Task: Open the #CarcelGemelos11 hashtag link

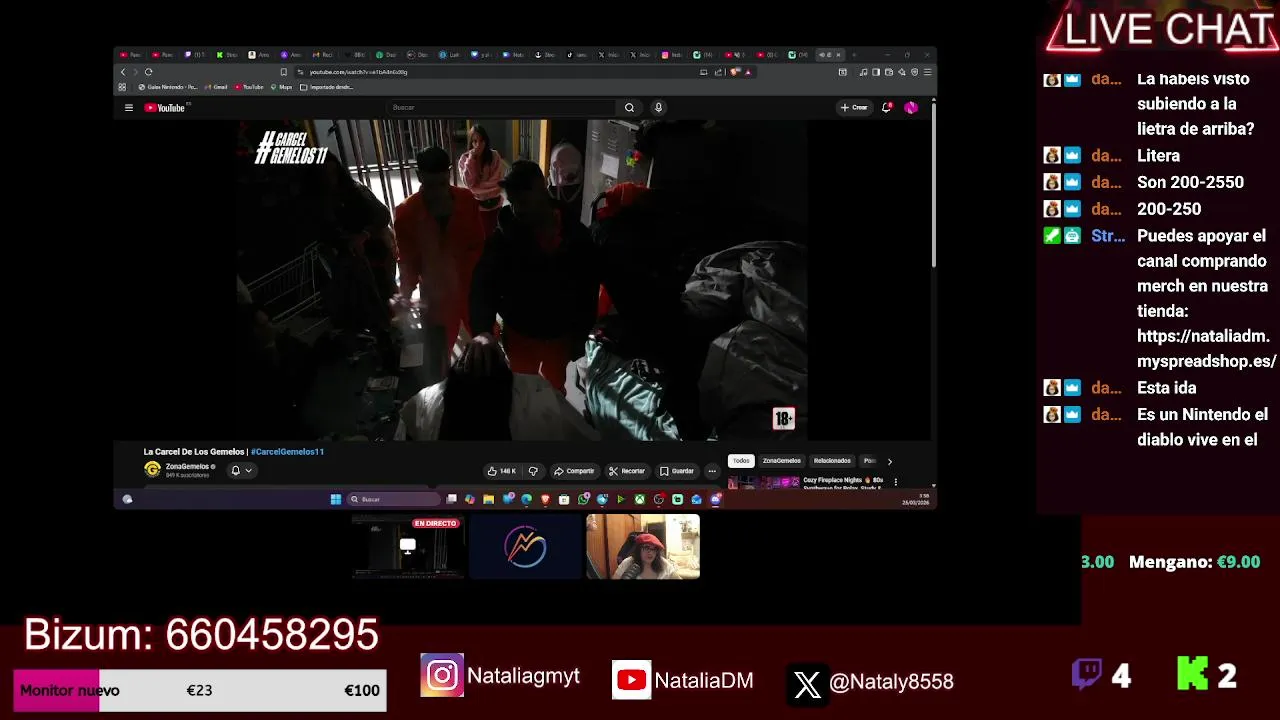Action: [x=287, y=452]
